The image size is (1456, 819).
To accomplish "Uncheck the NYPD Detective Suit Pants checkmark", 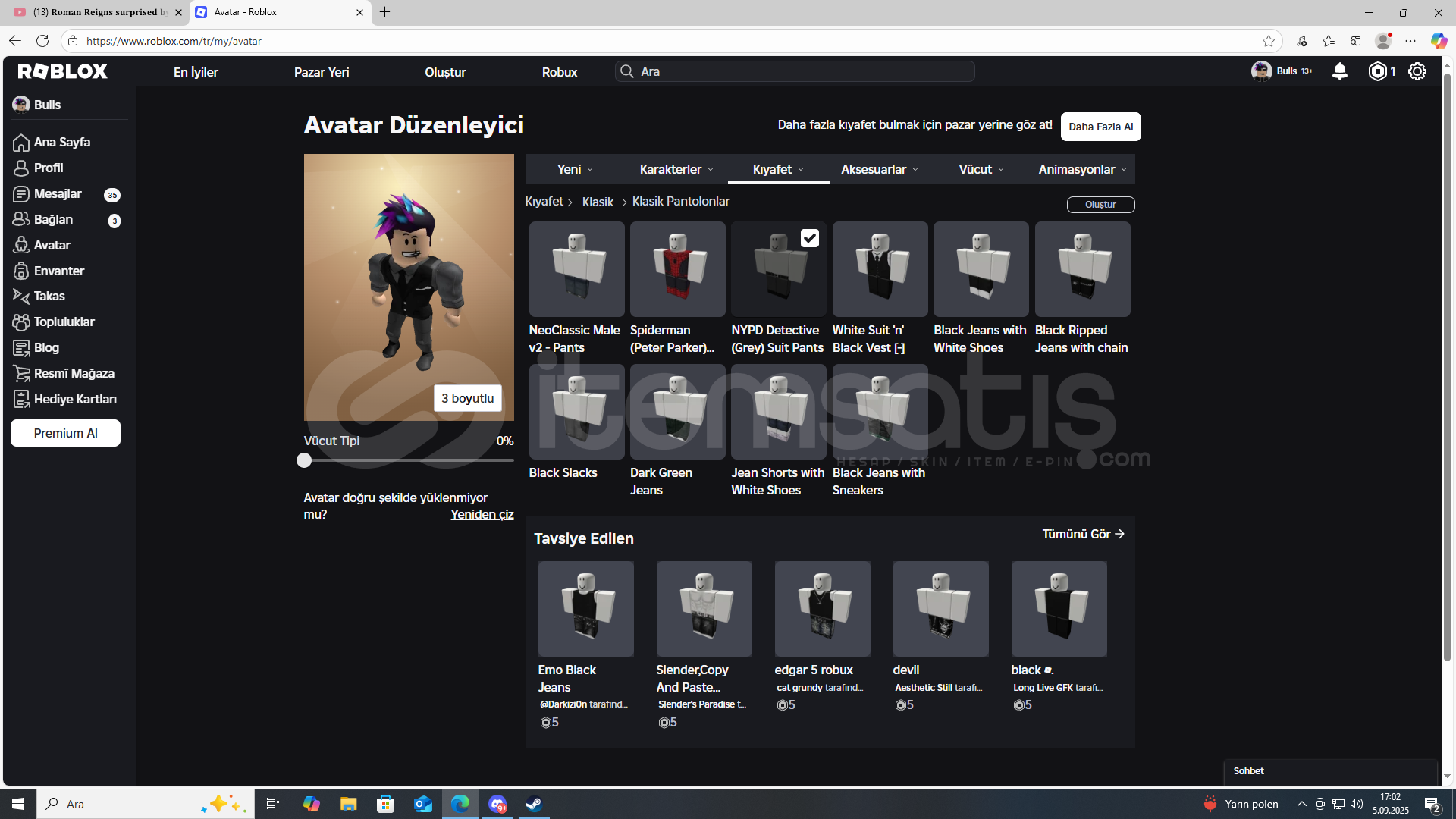I will [810, 238].
